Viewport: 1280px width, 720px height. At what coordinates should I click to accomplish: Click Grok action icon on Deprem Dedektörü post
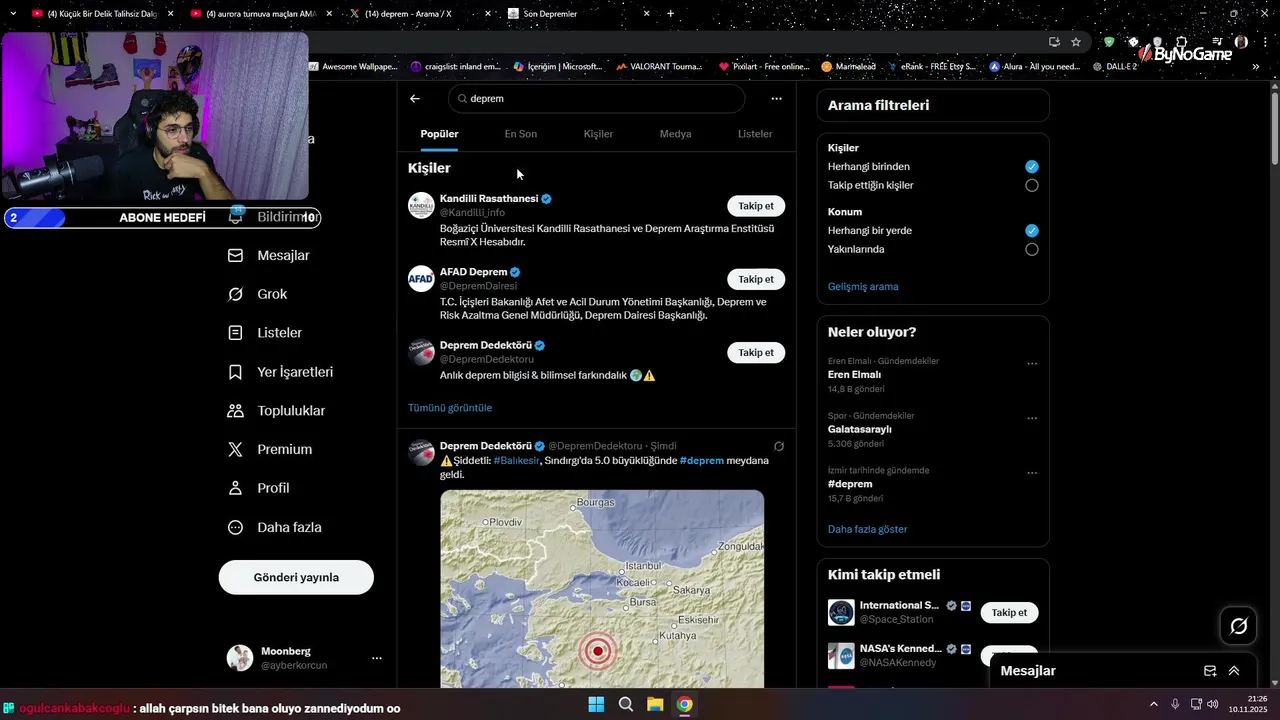click(x=779, y=446)
